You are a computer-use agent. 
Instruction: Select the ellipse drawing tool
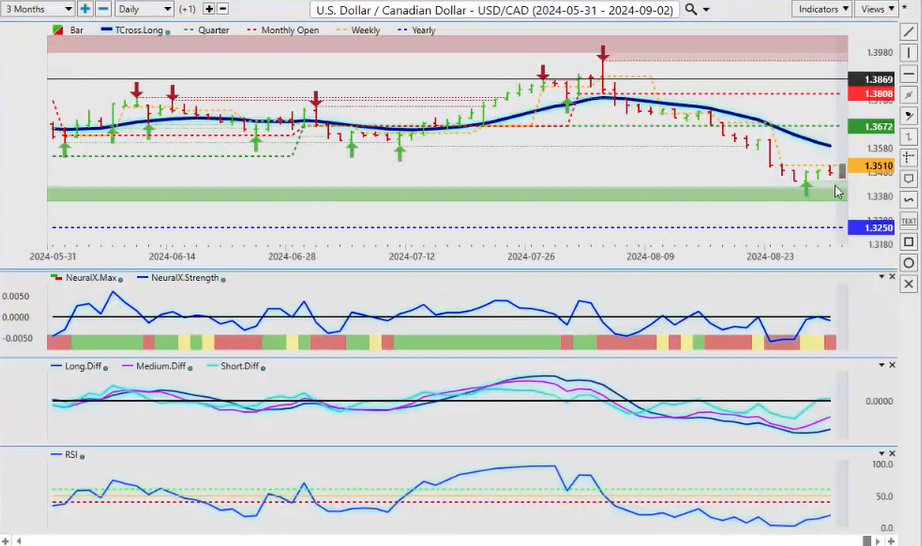(908, 263)
